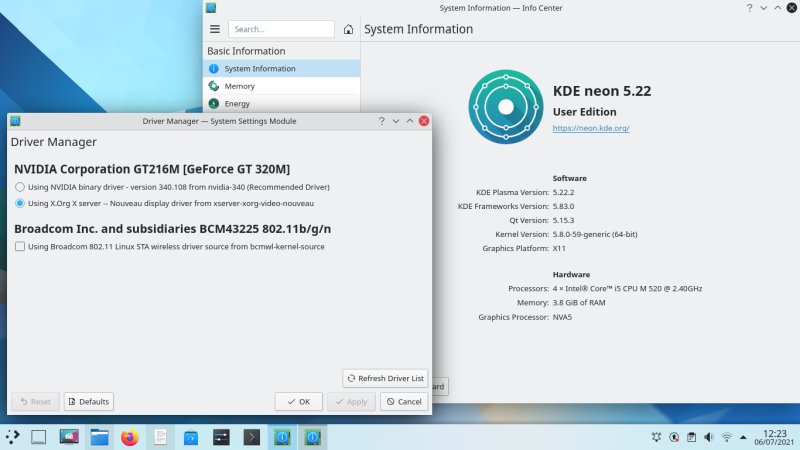The width and height of the screenshot is (800, 450).
Task: Open the Konsole terminal taskbar icon
Action: [253, 437]
